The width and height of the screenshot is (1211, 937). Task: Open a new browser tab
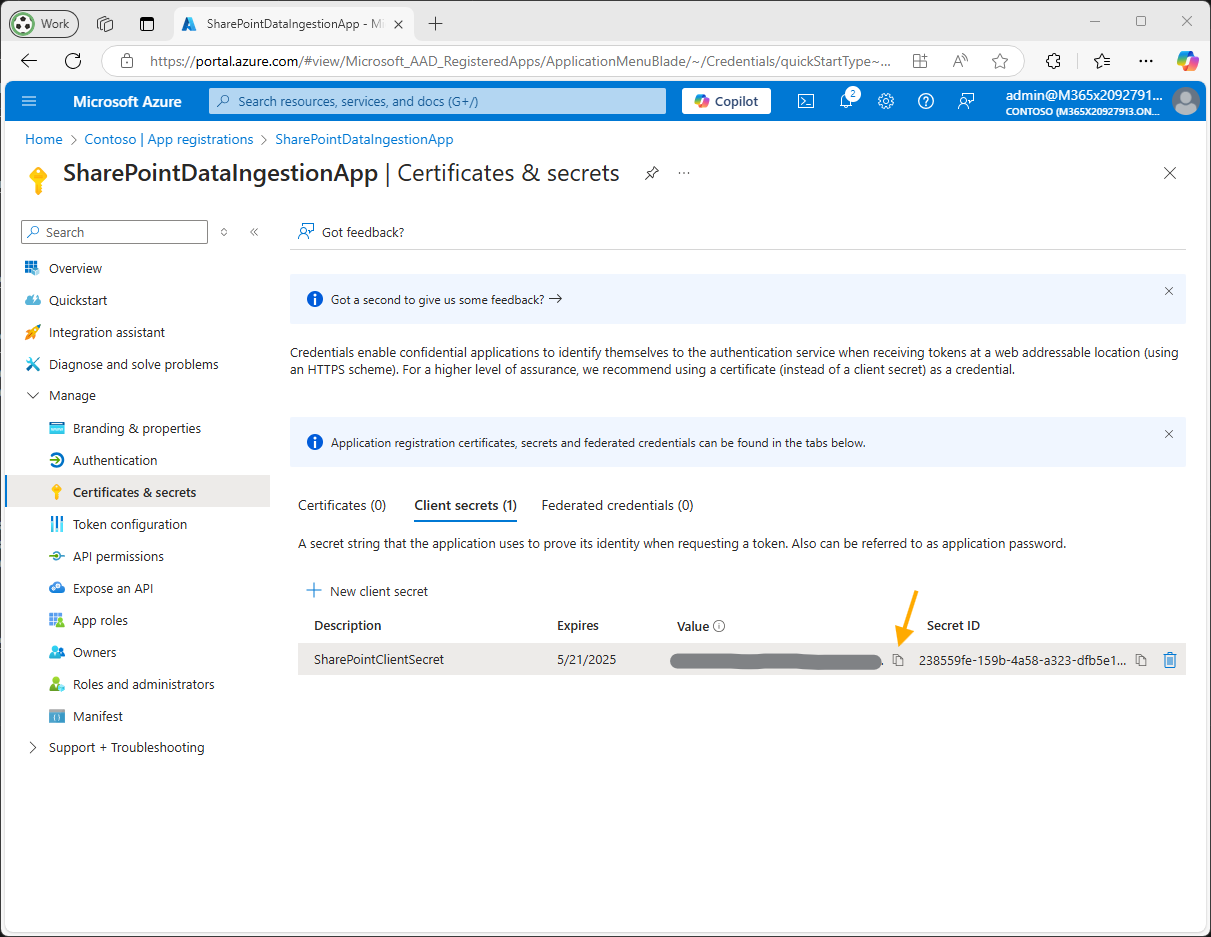coord(435,24)
